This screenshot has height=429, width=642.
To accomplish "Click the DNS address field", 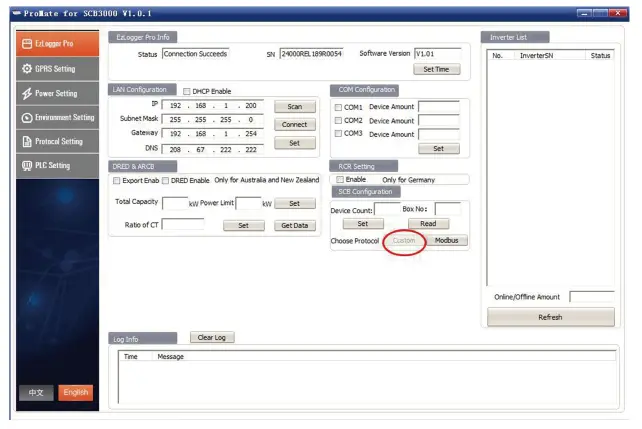I will pos(213,149).
